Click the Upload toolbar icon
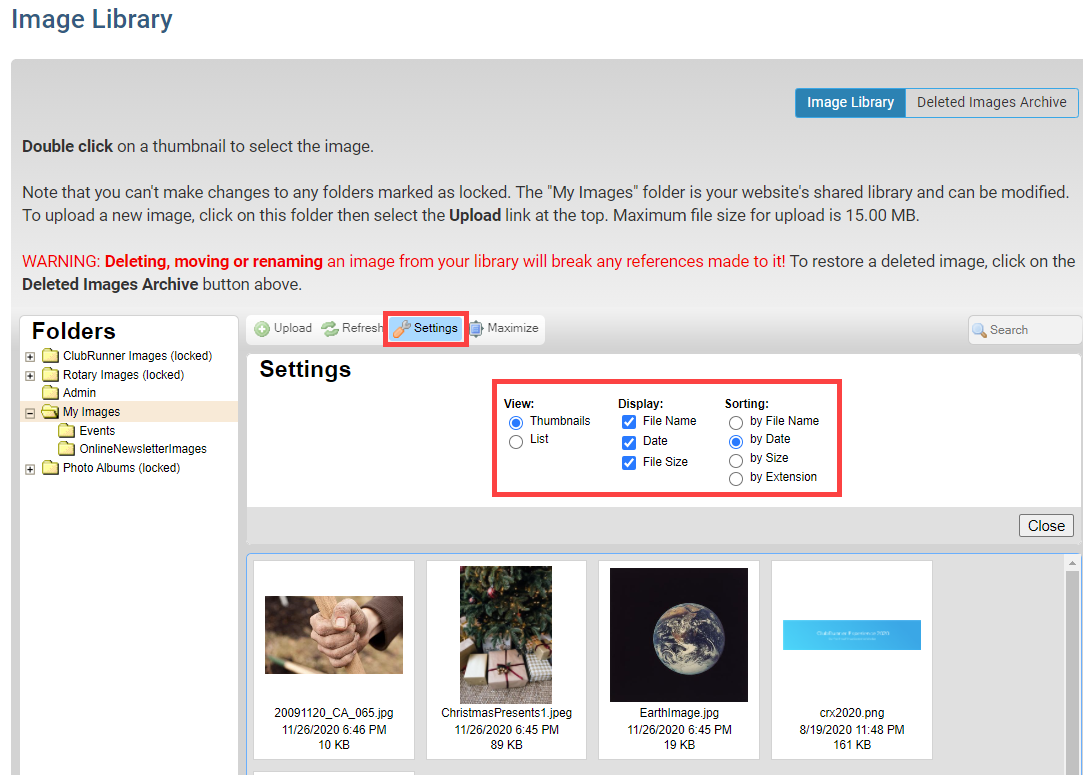This screenshot has width=1083, height=775. point(262,329)
